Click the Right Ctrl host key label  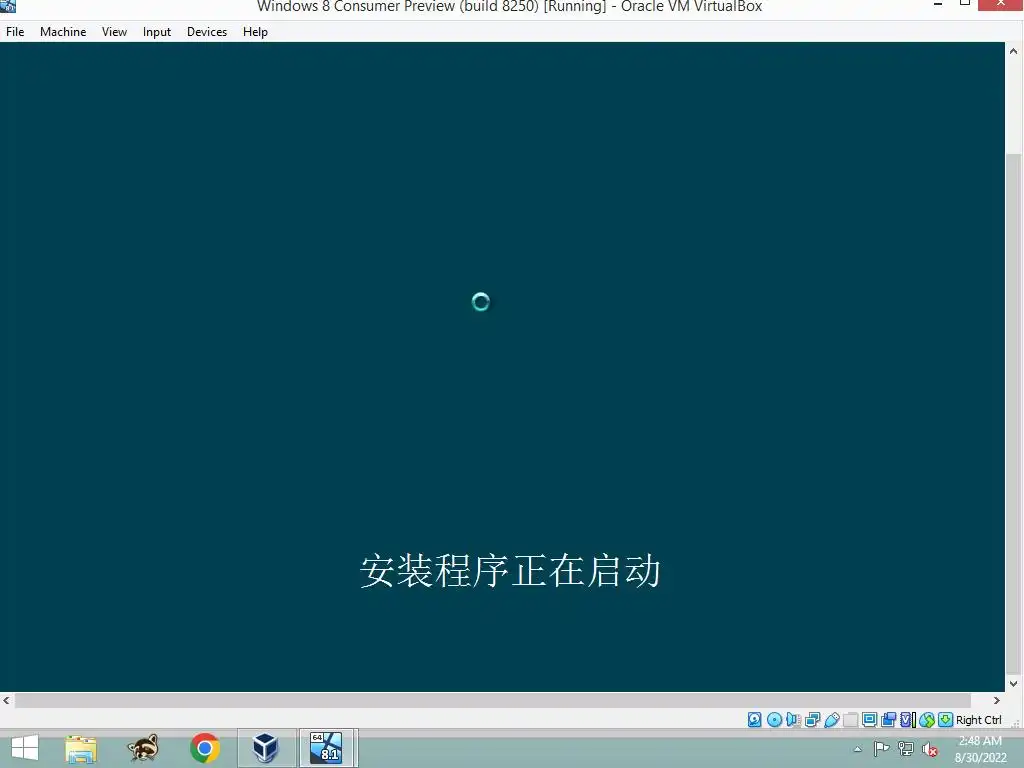pos(978,720)
